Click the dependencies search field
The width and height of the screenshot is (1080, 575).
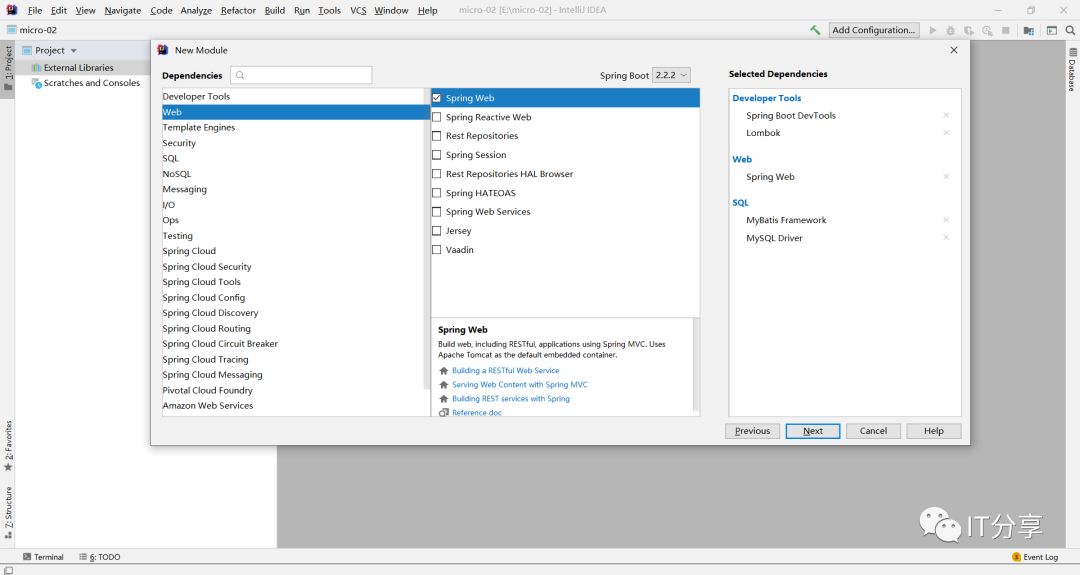point(302,75)
